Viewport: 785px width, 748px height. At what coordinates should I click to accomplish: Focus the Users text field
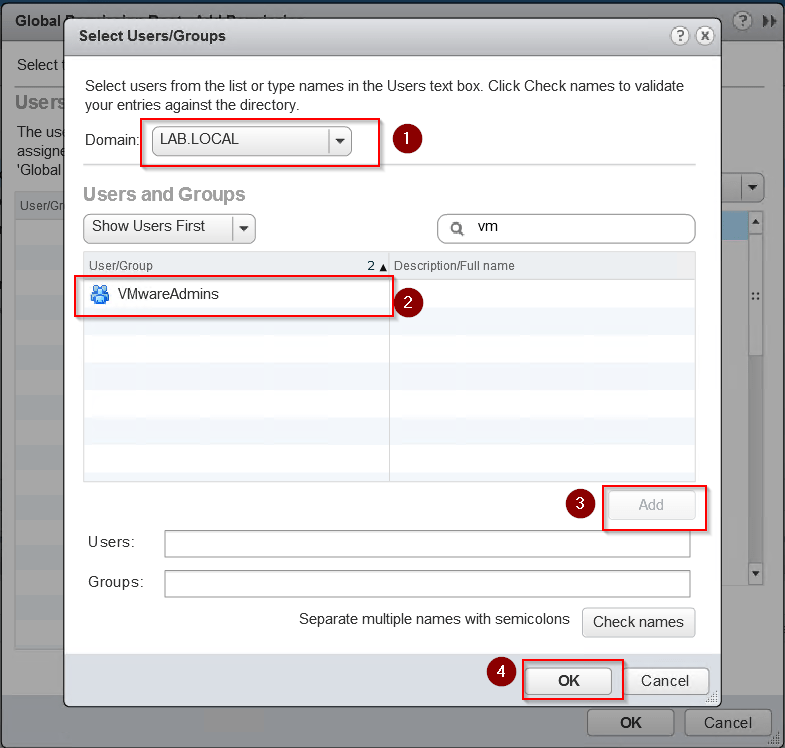coord(427,543)
